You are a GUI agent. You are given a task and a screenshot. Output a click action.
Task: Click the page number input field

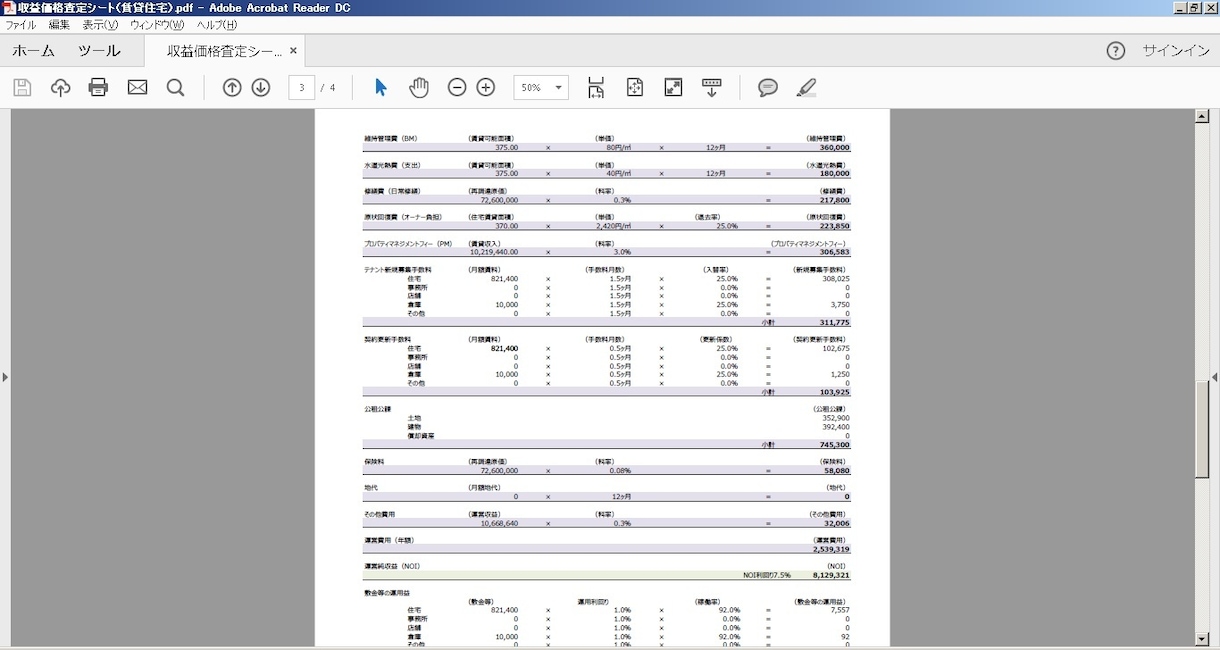302,88
